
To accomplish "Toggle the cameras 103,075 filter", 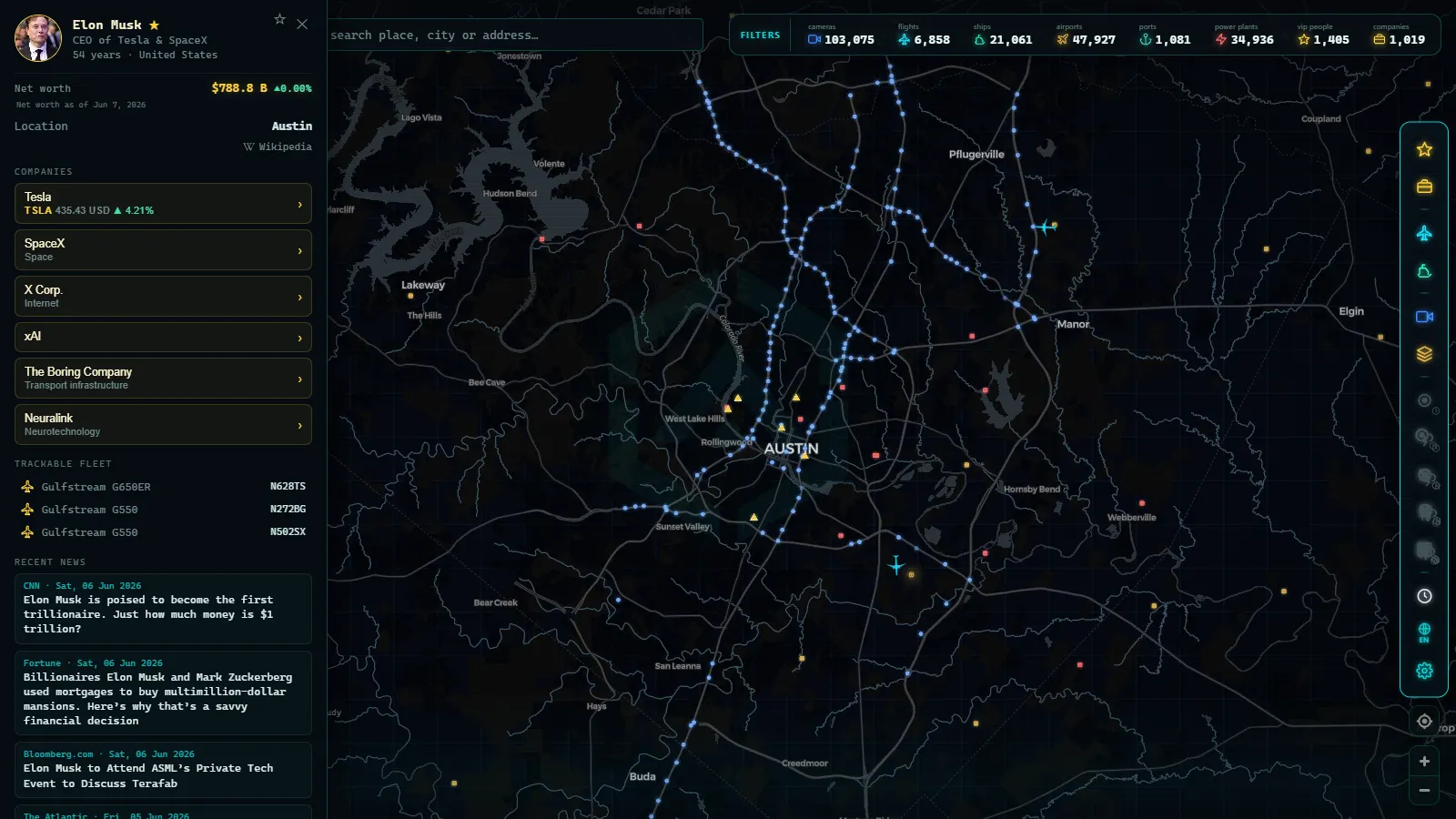I will pos(841,35).
